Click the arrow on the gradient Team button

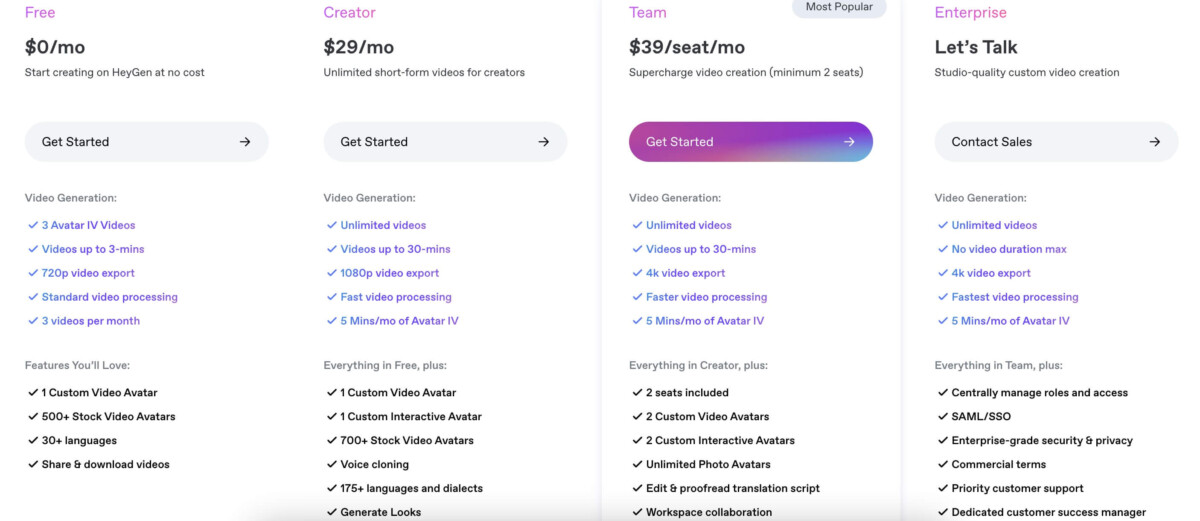pyautogui.click(x=849, y=142)
